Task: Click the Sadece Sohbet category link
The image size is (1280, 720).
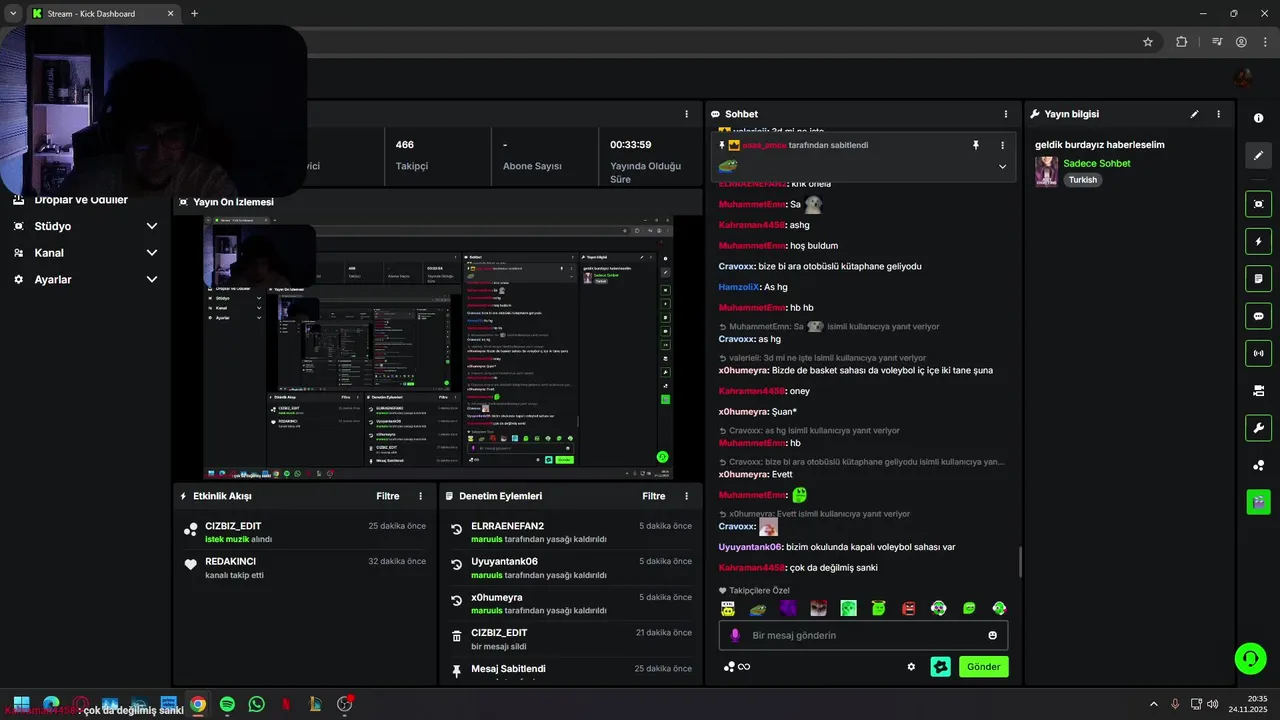Action: tap(1097, 163)
